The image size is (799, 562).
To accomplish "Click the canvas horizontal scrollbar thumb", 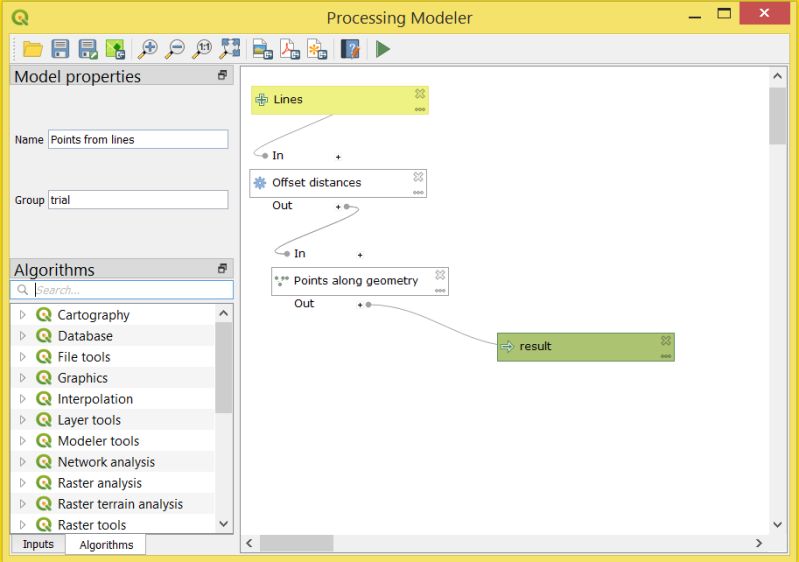I will tap(297, 543).
